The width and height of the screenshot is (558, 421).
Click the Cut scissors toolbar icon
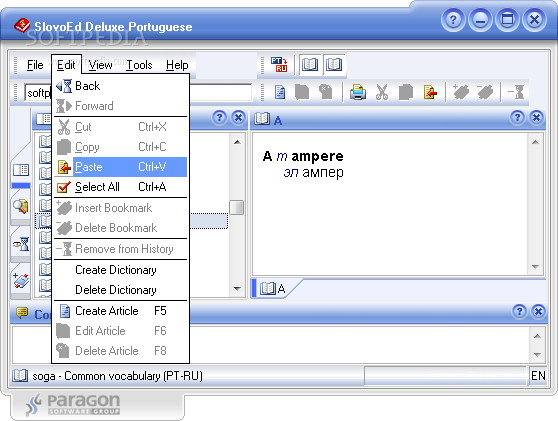pyautogui.click(x=382, y=93)
